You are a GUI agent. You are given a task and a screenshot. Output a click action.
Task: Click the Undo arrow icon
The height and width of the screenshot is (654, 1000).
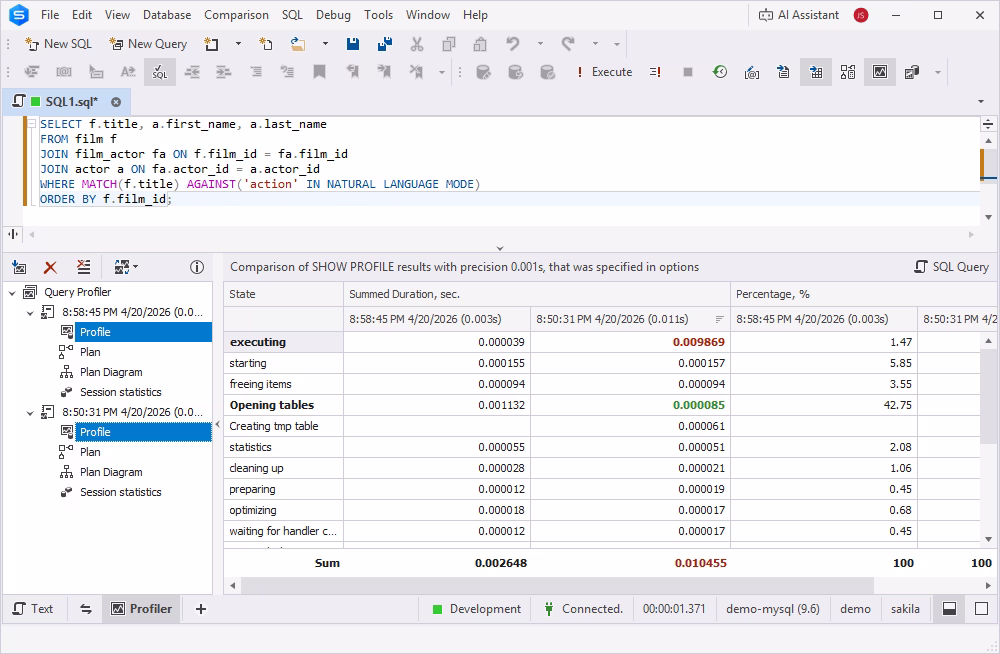coord(513,44)
